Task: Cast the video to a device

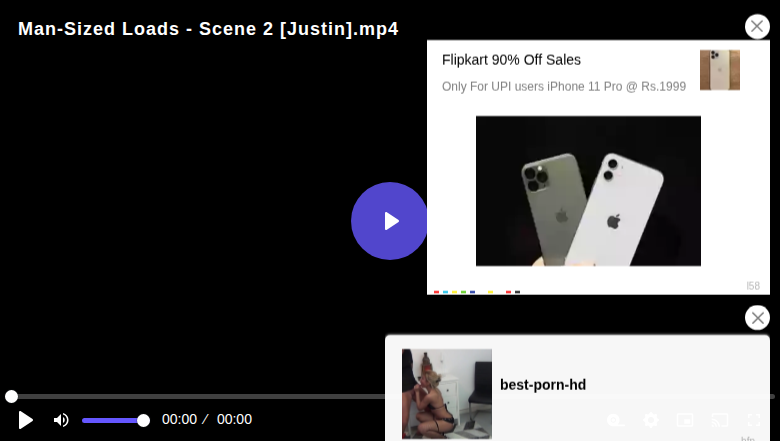Action: [x=719, y=420]
